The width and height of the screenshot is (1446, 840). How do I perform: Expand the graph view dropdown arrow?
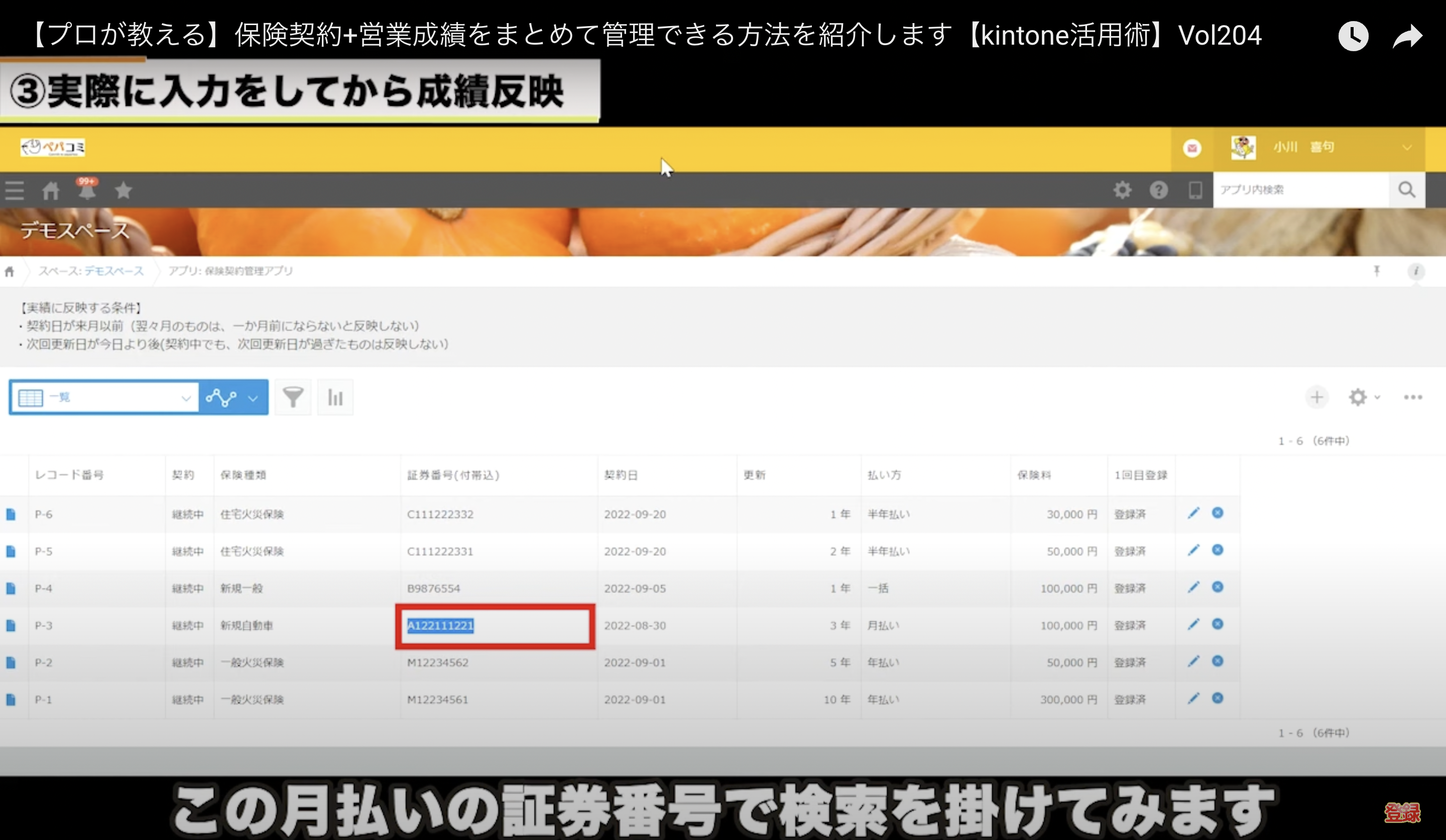point(253,397)
